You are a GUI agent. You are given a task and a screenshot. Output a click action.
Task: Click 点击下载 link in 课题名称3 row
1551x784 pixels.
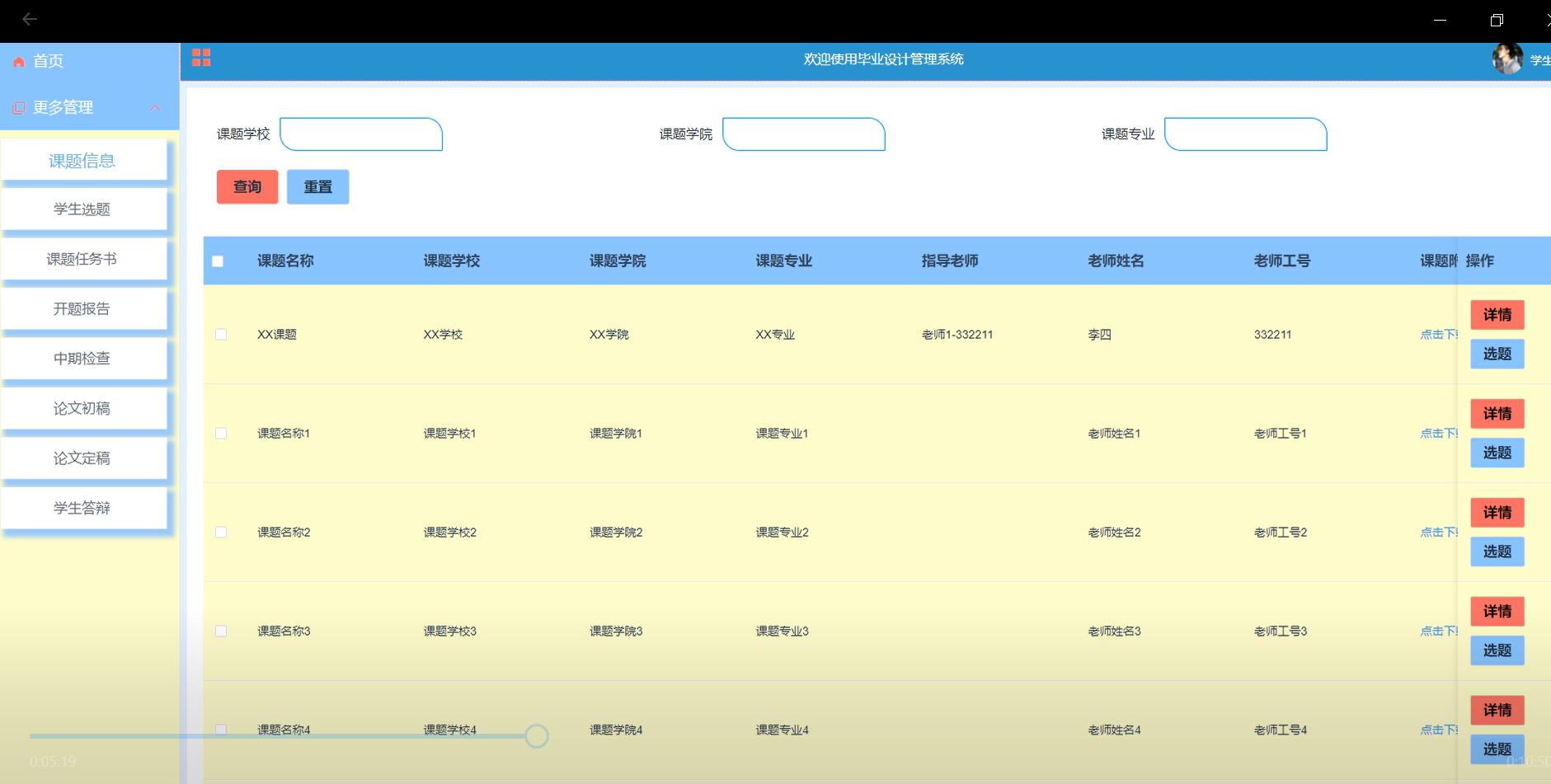(x=1439, y=631)
